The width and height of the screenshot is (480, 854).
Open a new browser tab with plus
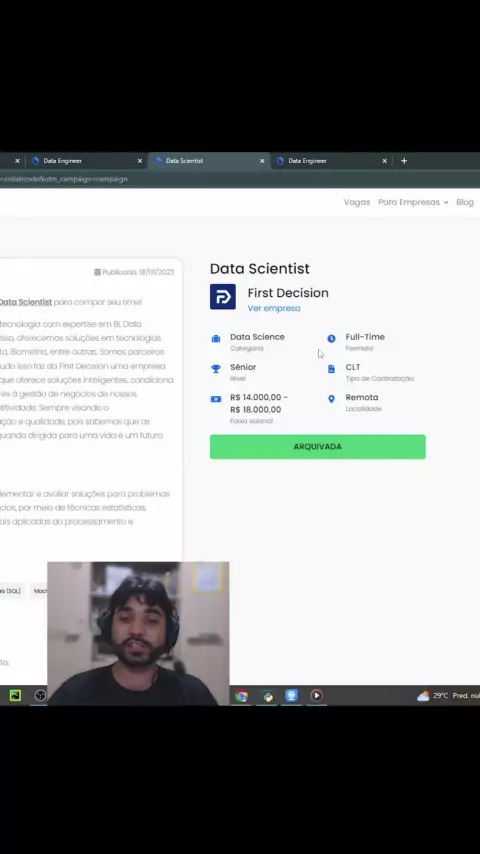(404, 161)
